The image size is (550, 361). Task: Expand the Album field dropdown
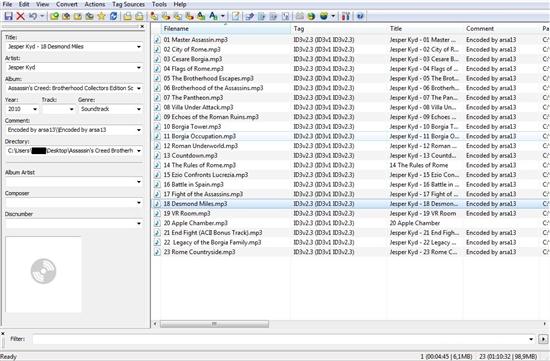139,88
